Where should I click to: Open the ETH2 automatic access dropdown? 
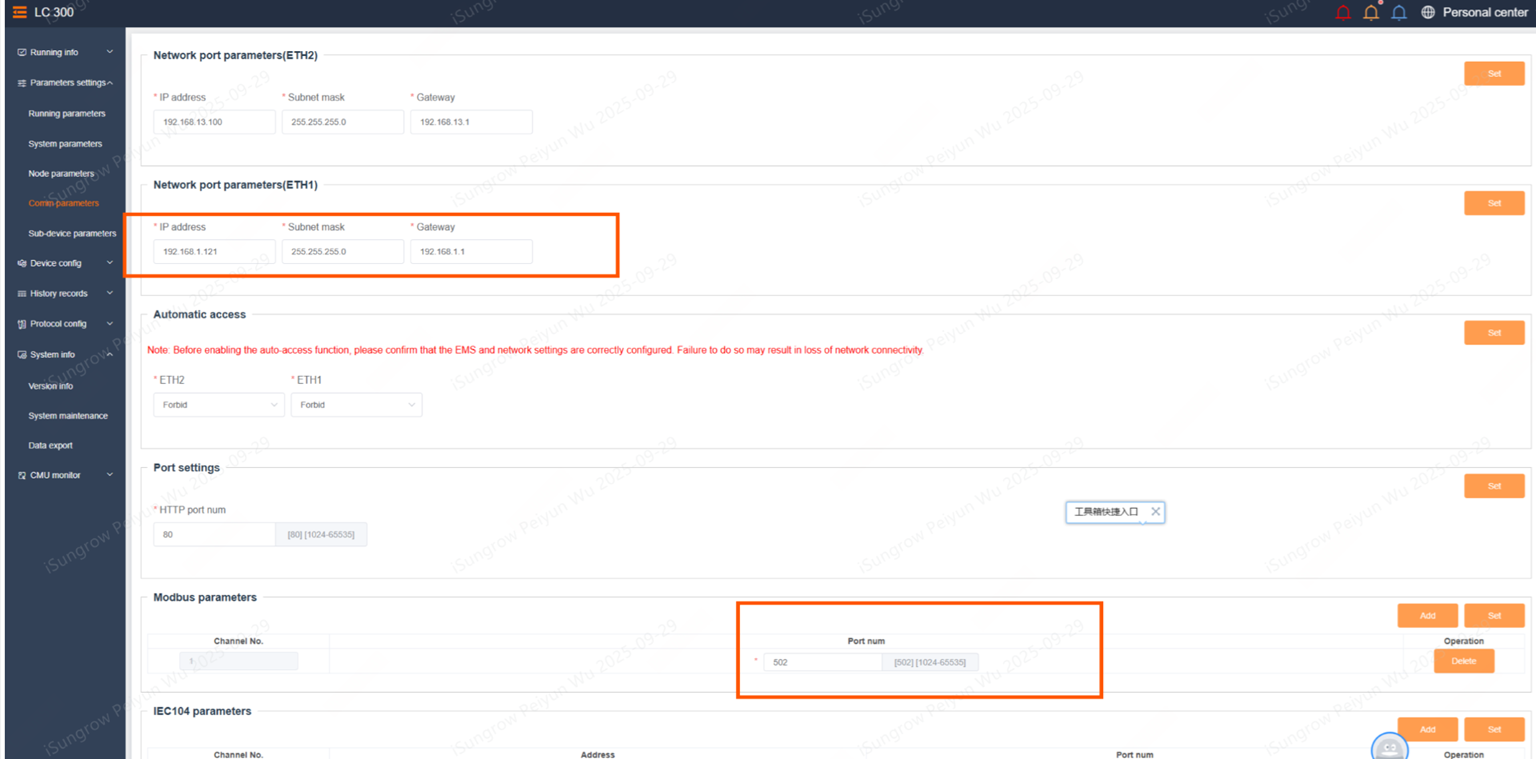click(219, 405)
